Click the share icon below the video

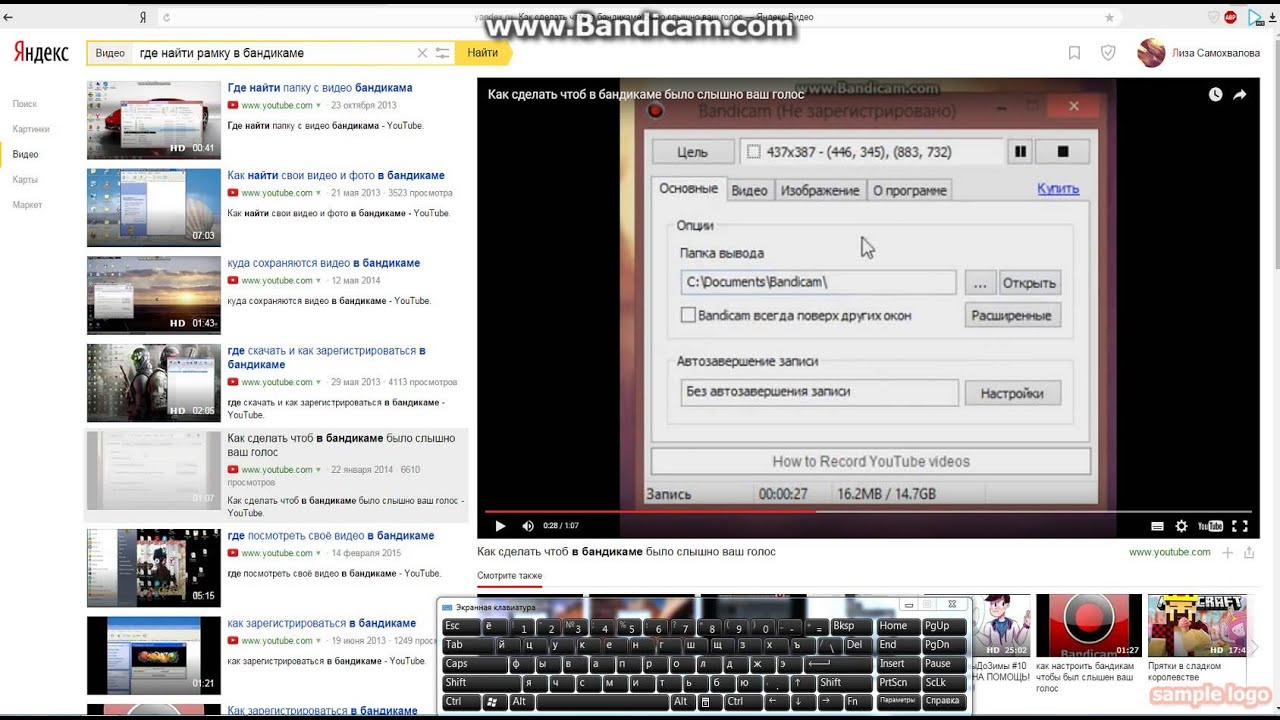[x=1249, y=552]
